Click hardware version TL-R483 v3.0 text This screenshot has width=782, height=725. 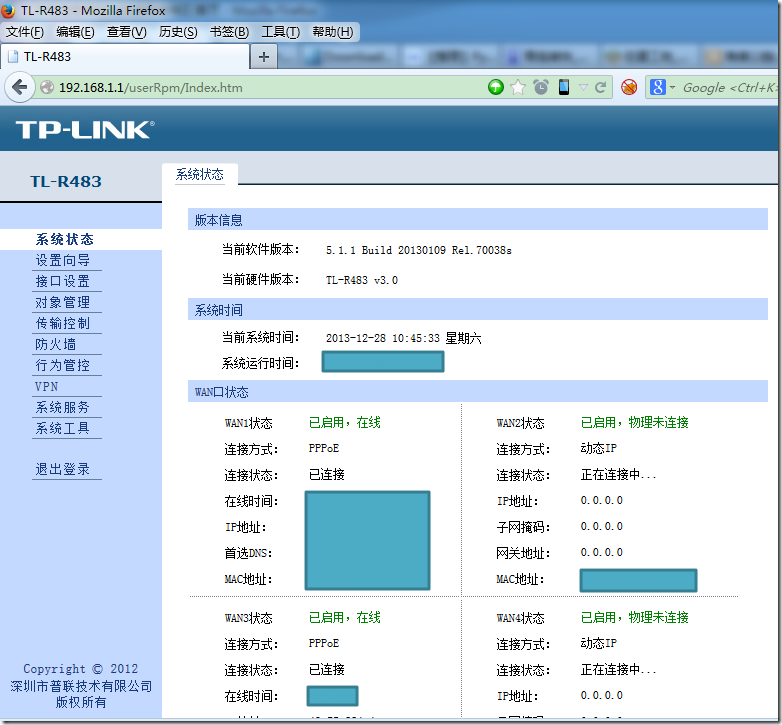click(x=362, y=280)
